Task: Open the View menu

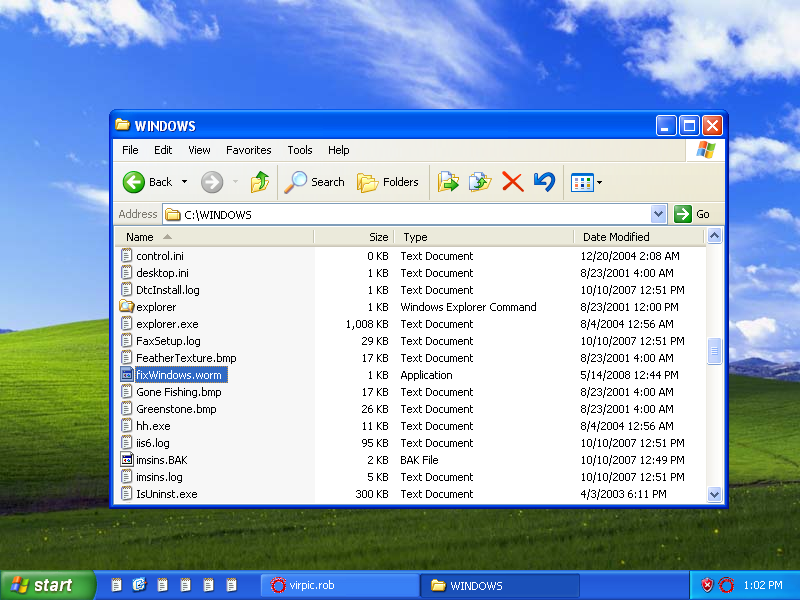Action: pyautogui.click(x=199, y=150)
